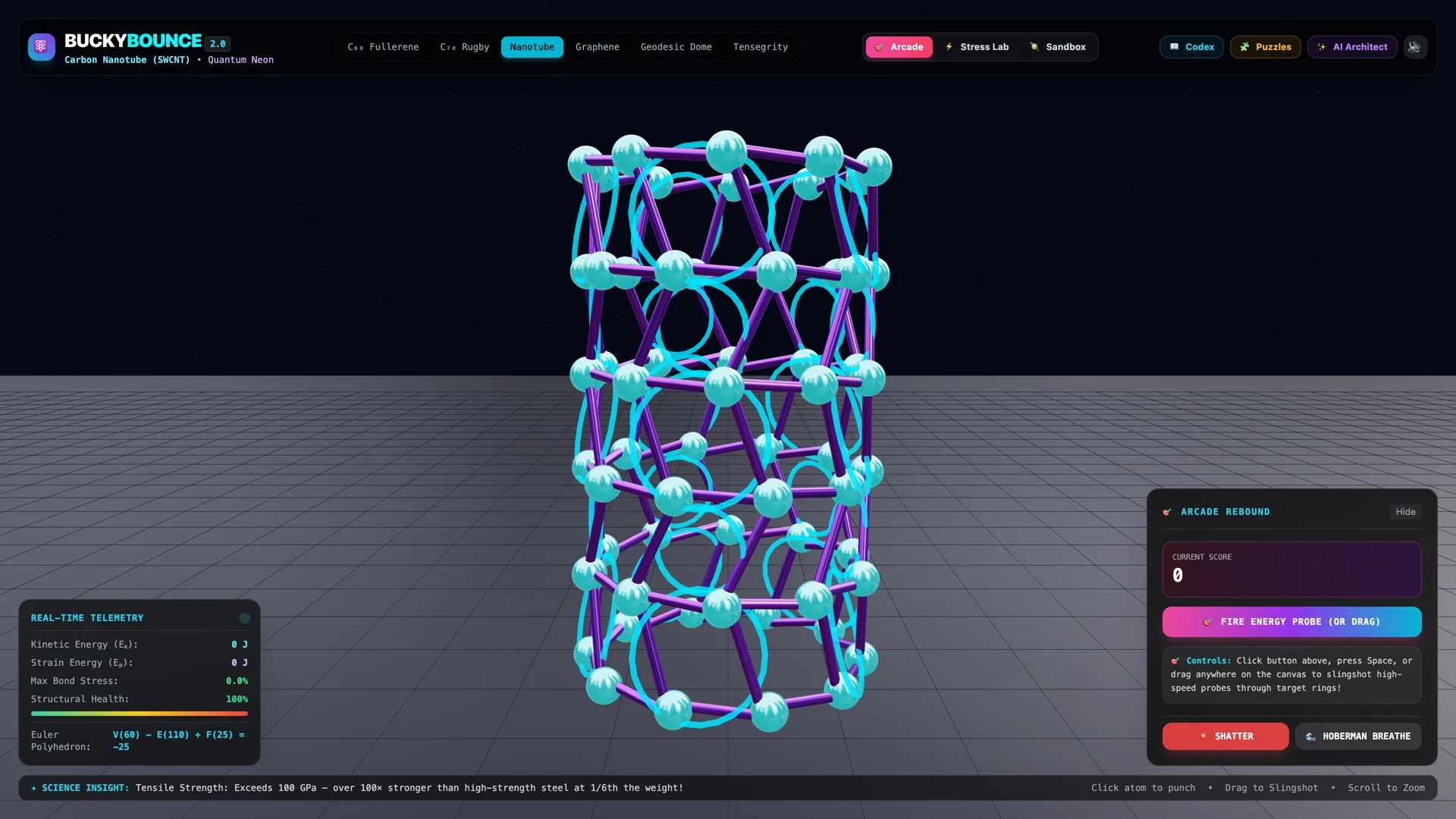
Task: Open the Codex book panel
Action: [1191, 47]
